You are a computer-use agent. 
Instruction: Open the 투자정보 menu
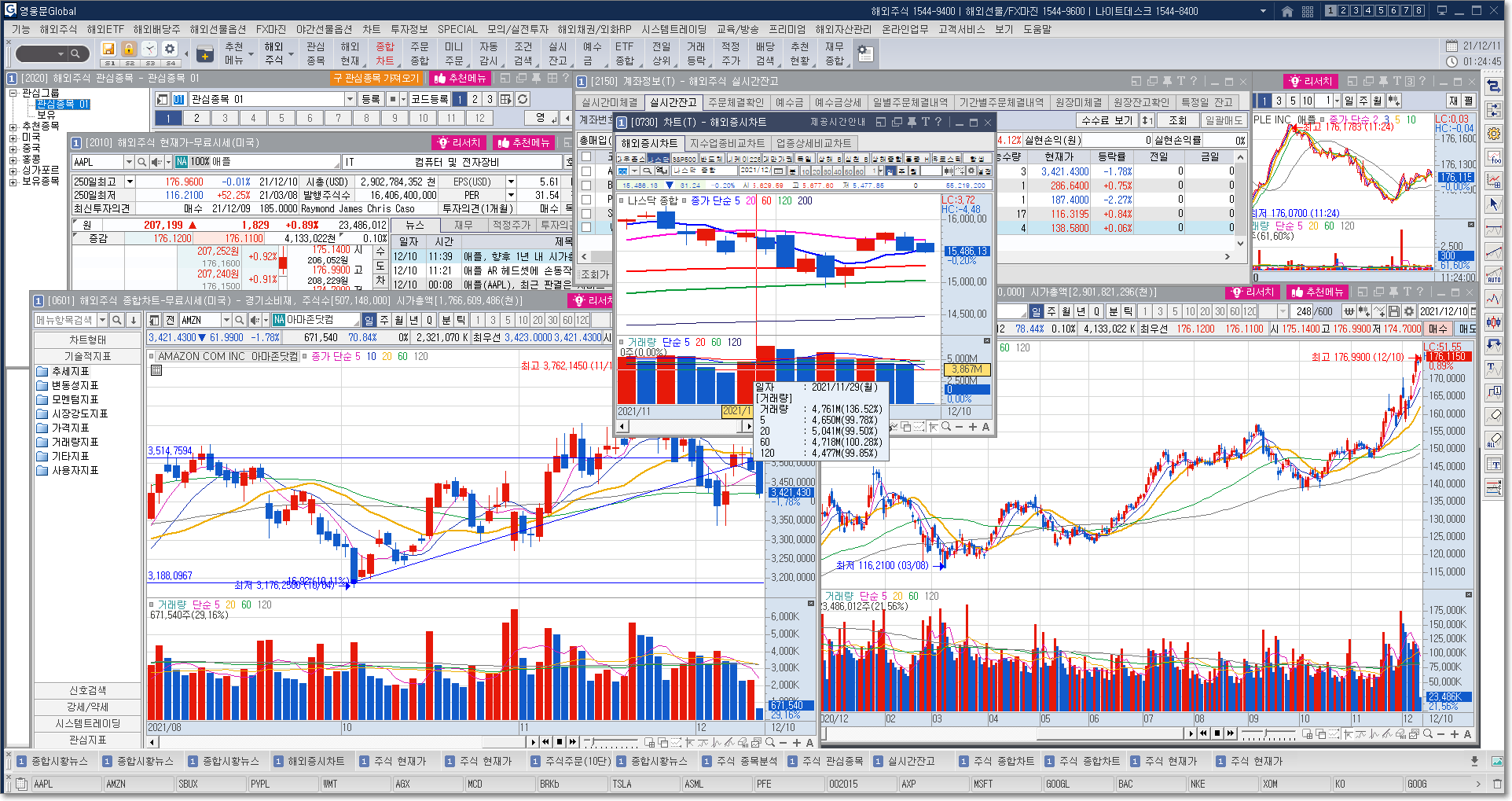coord(409,29)
